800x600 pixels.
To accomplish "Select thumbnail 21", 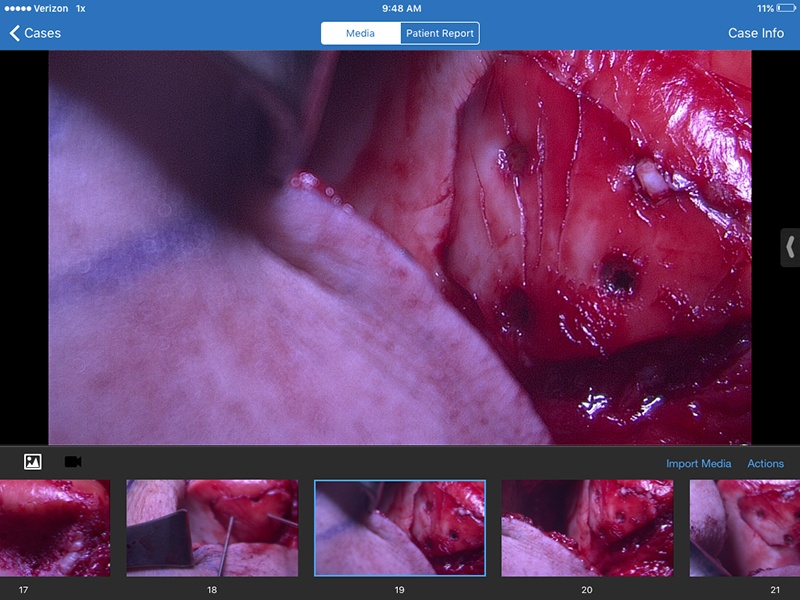I will click(x=745, y=528).
